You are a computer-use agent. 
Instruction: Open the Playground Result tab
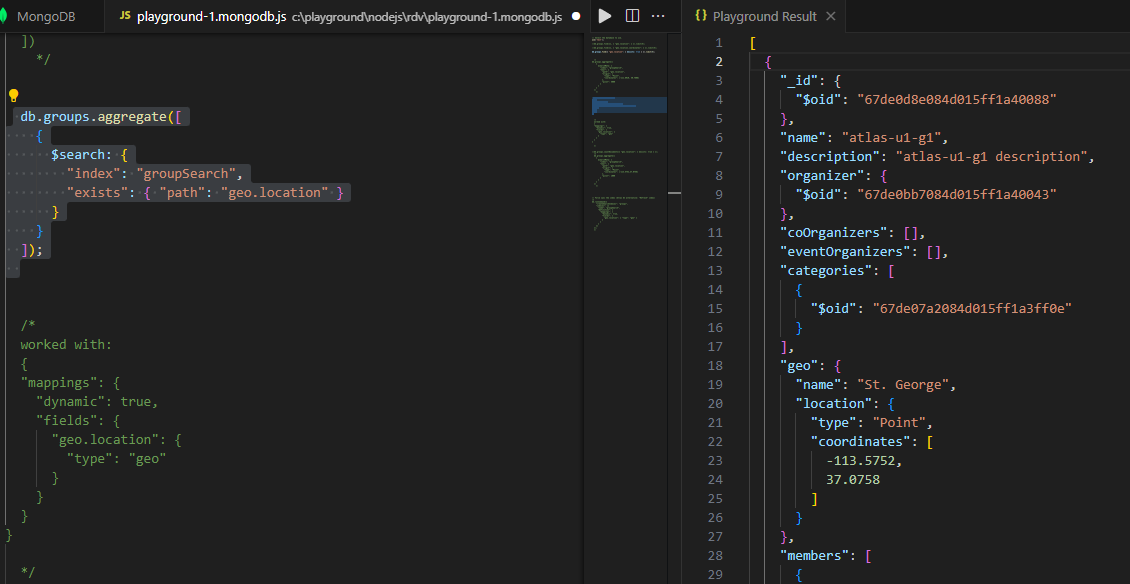point(764,16)
